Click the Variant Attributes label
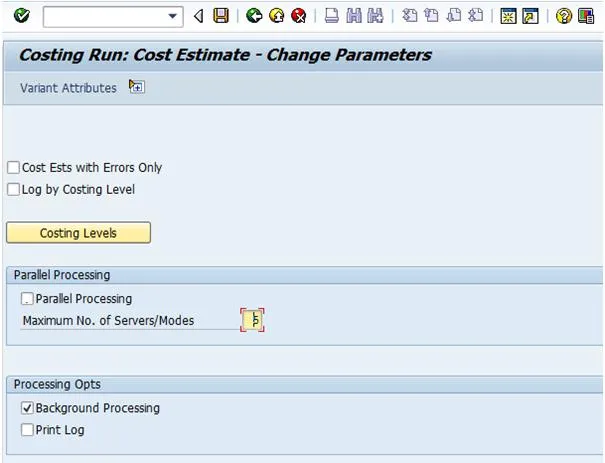This screenshot has height=463, width=605. 68,88
